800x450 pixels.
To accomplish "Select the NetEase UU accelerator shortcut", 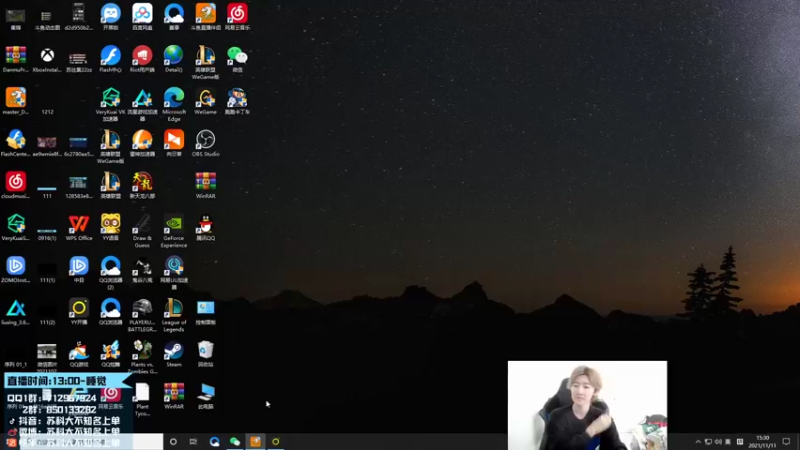I will (174, 273).
